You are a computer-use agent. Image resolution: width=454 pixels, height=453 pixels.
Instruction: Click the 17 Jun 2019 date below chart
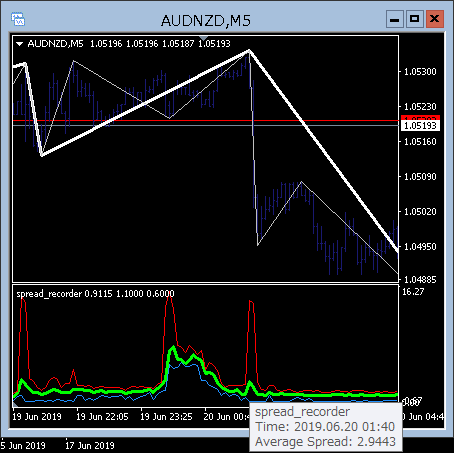[90, 446]
